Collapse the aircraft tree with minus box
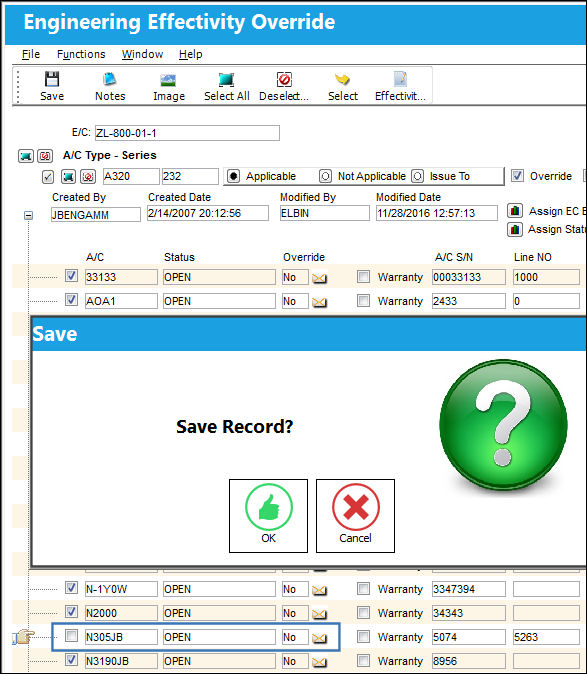The image size is (587, 674). tap(28, 215)
